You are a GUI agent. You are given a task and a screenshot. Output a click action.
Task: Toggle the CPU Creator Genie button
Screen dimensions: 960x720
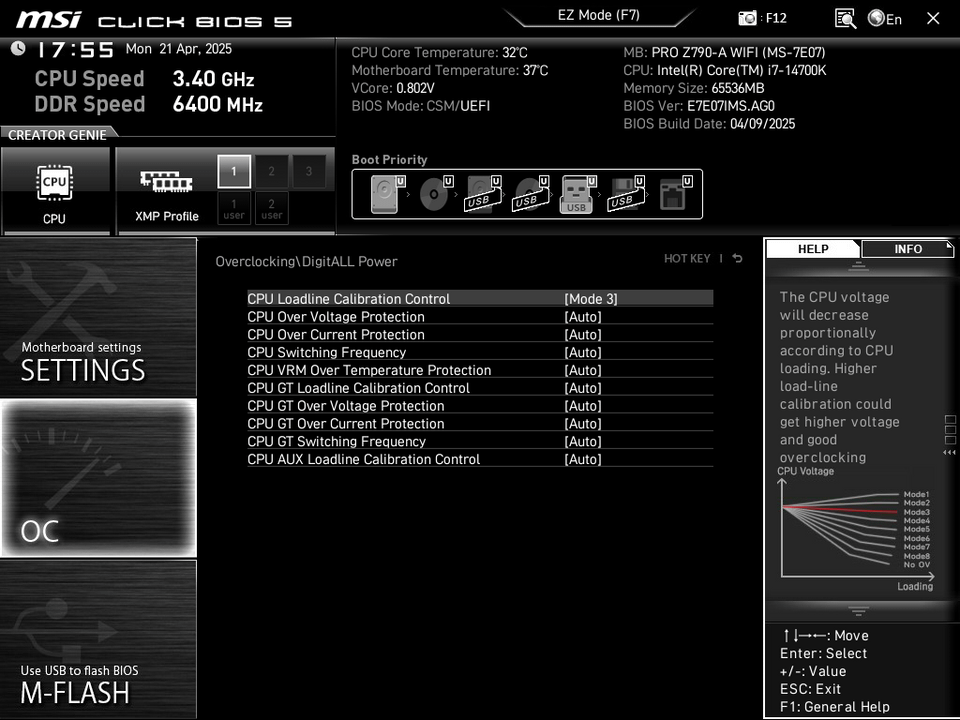56,190
